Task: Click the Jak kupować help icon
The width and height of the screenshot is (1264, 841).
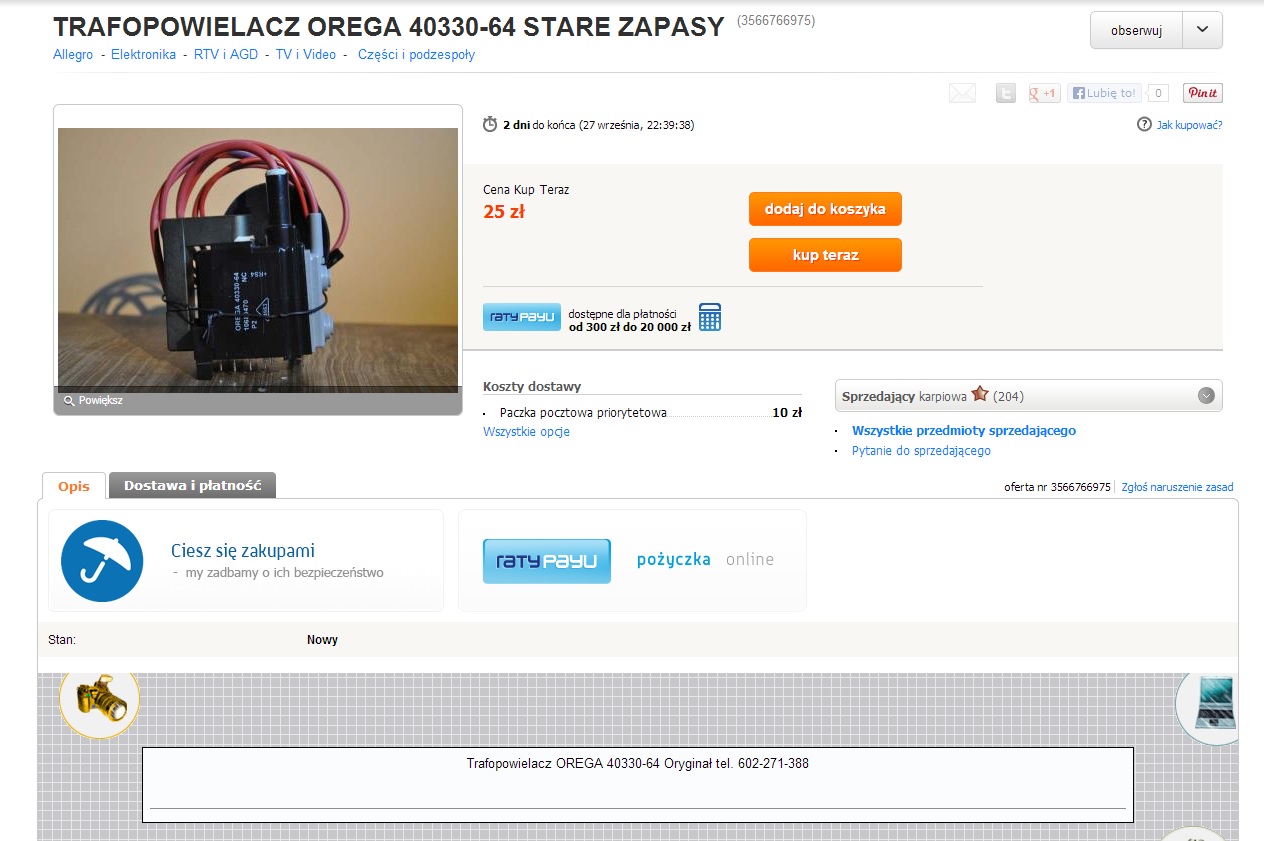Action: click(x=1144, y=125)
